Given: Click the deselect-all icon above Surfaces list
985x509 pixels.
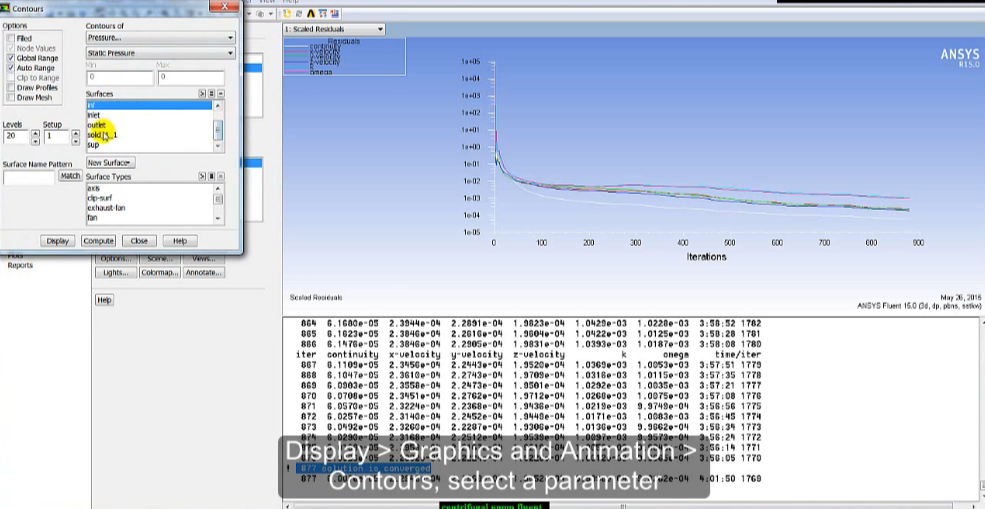Looking at the screenshot, I should (220, 94).
